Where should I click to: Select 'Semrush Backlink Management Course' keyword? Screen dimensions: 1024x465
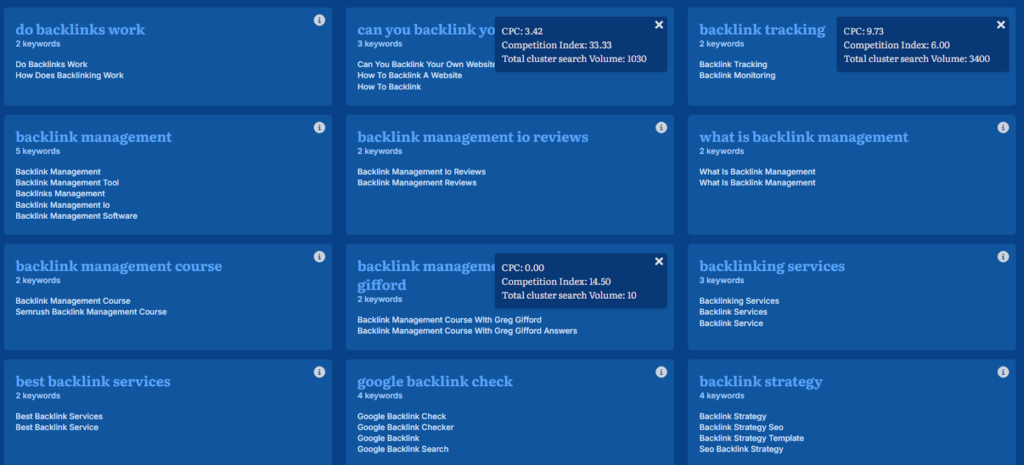coord(91,312)
